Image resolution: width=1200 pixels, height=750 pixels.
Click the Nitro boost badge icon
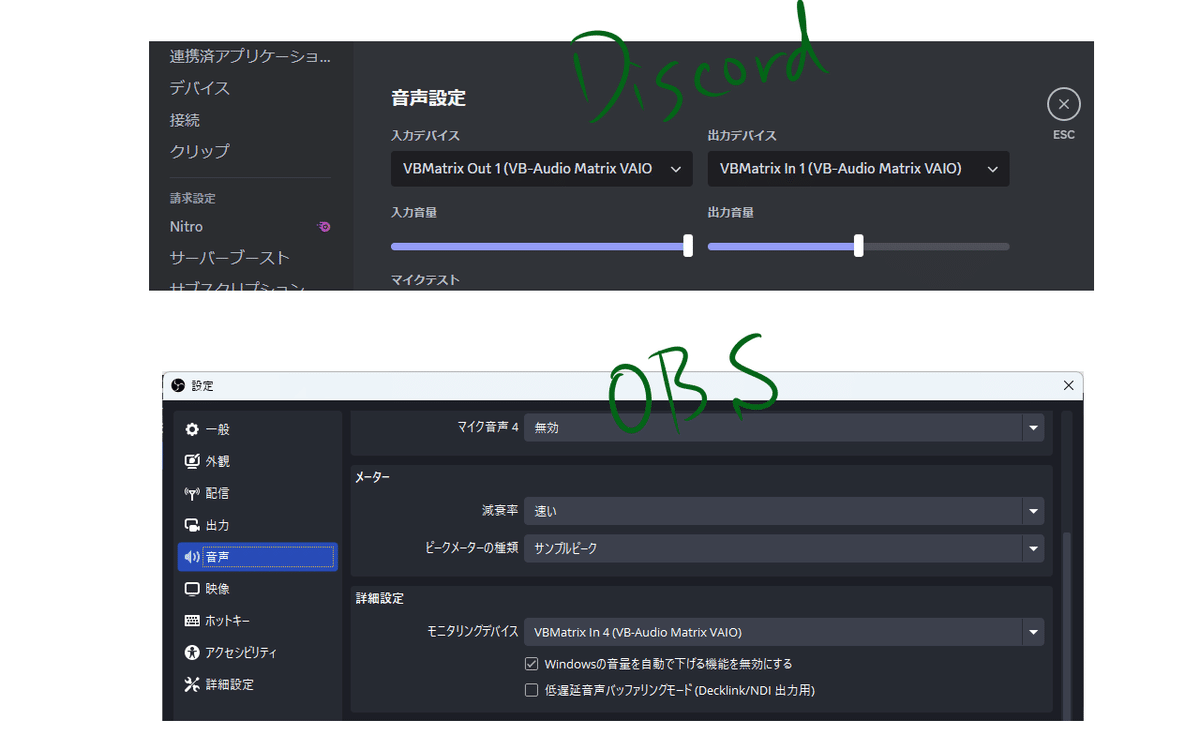322,226
